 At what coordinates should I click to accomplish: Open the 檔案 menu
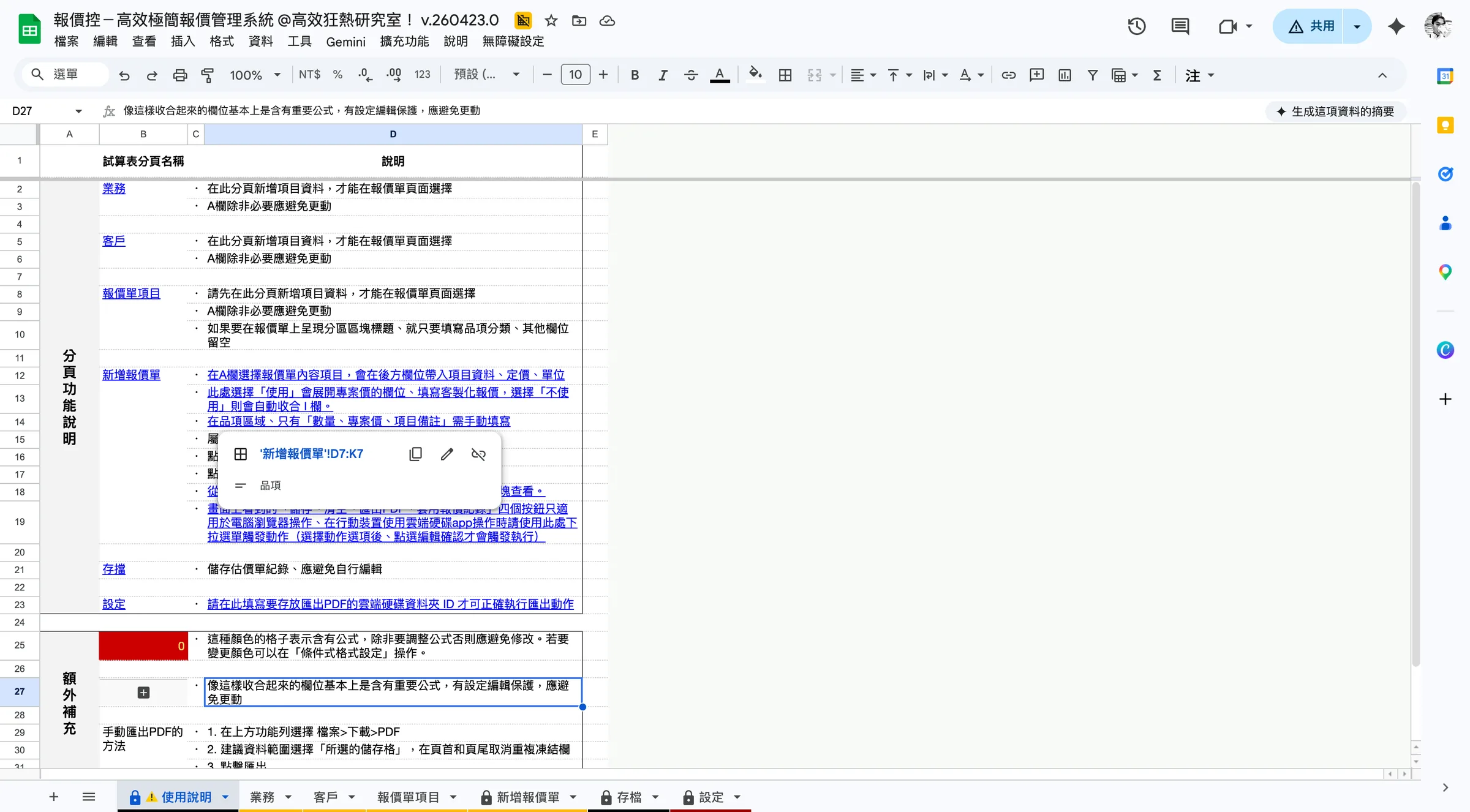pos(66,42)
